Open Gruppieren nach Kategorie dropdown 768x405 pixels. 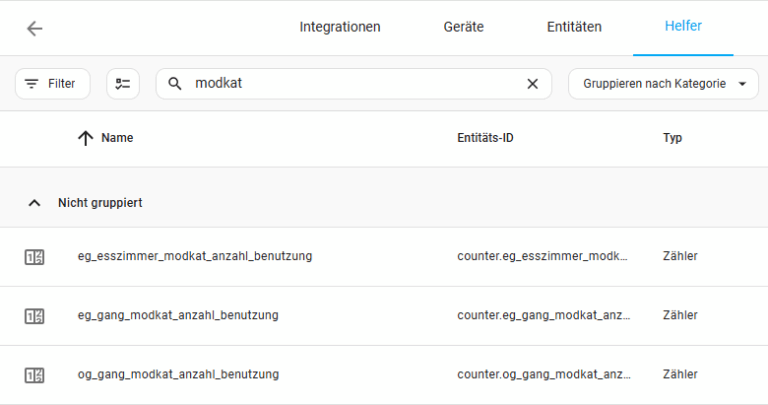(663, 84)
